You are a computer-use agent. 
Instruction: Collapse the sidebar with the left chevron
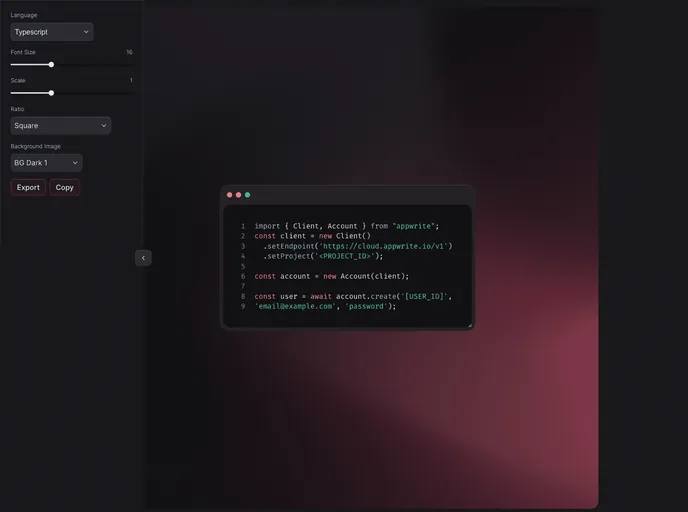point(143,258)
